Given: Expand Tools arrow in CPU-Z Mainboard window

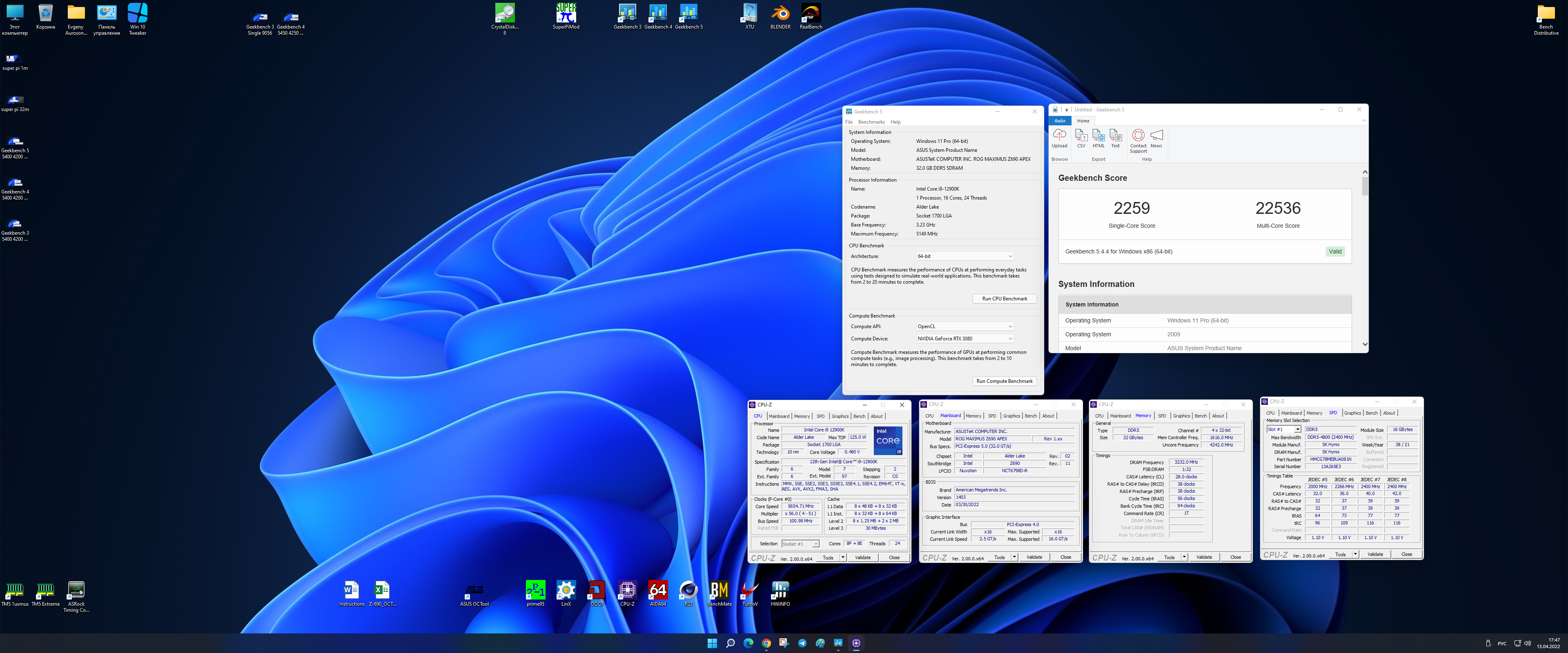Looking at the screenshot, I should 1014,557.
